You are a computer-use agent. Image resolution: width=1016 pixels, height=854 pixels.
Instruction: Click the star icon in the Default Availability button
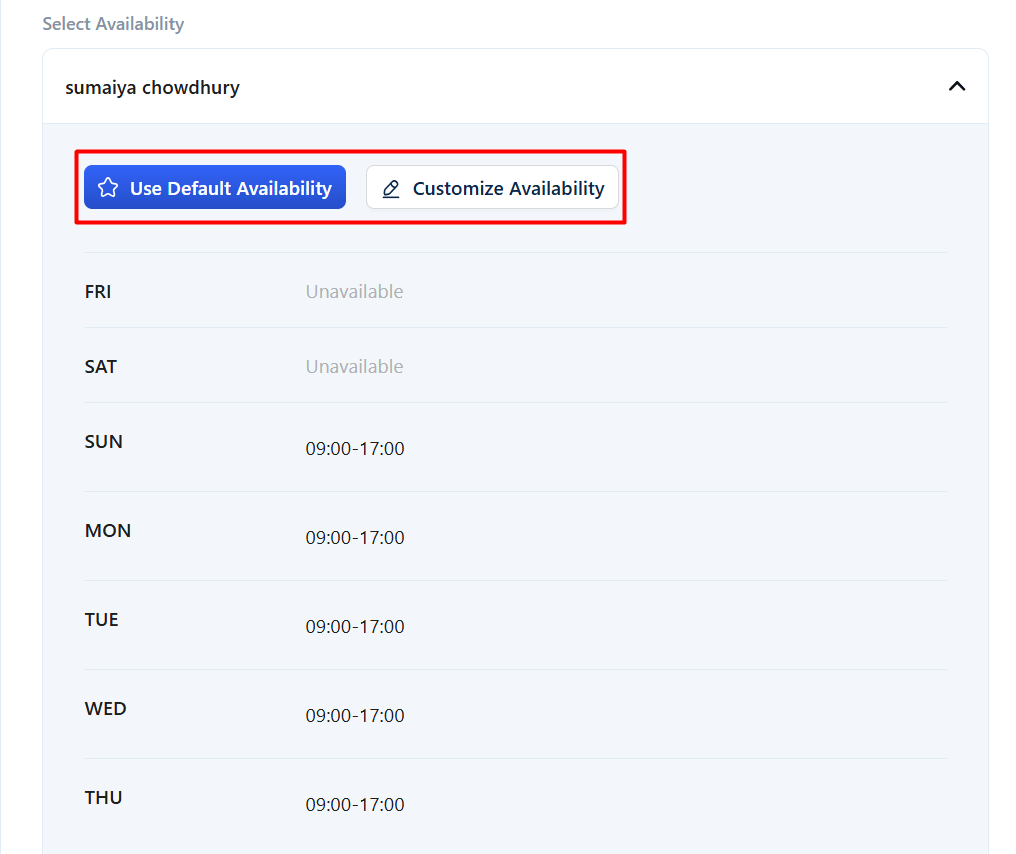pyautogui.click(x=108, y=188)
